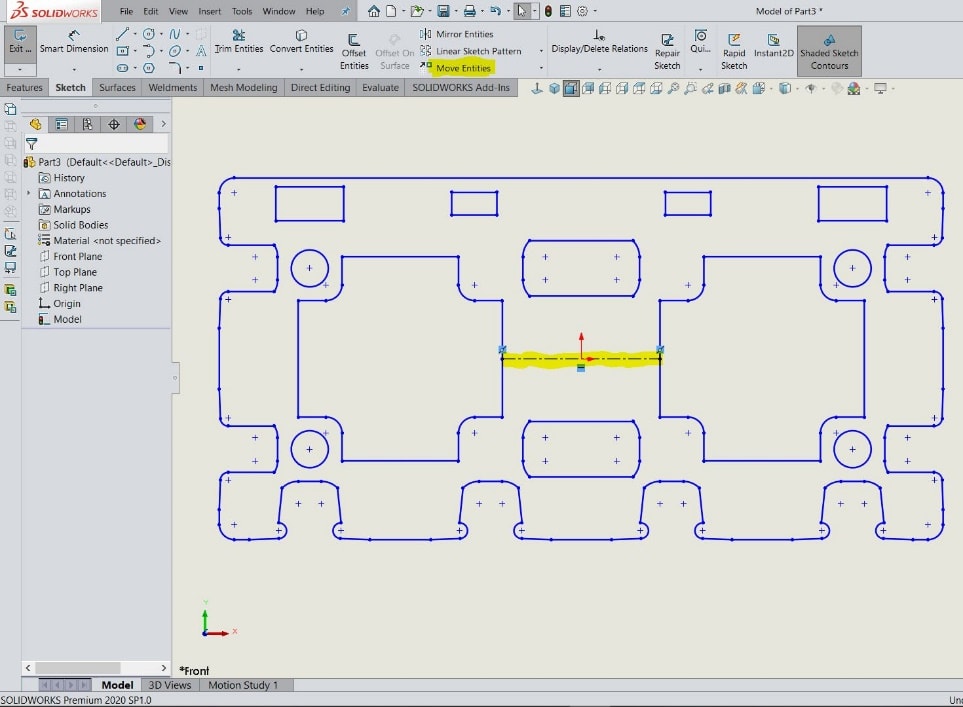Click Linear Sketch Pattern command

[478, 51]
